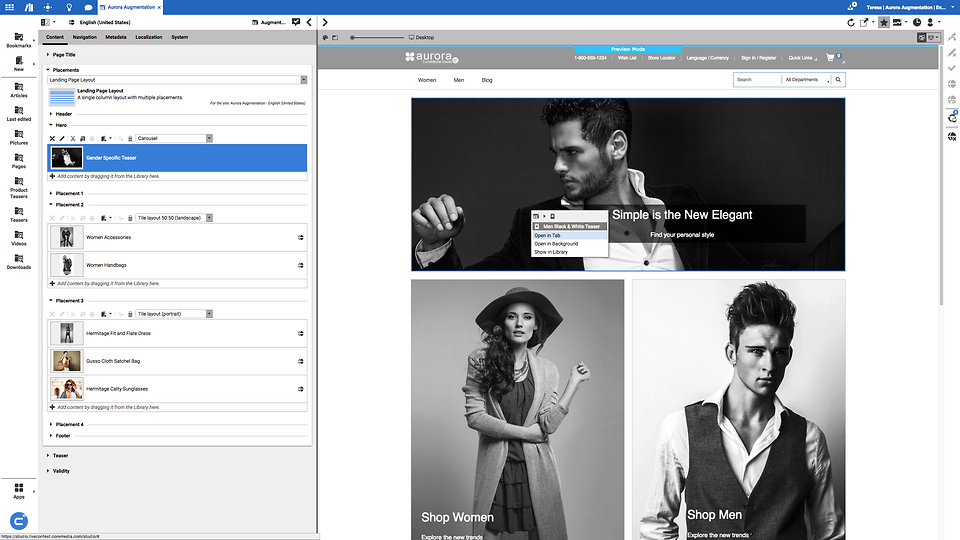Click the approve checkmark icon on right bar
The height and width of the screenshot is (540, 960).
pyautogui.click(x=952, y=68)
